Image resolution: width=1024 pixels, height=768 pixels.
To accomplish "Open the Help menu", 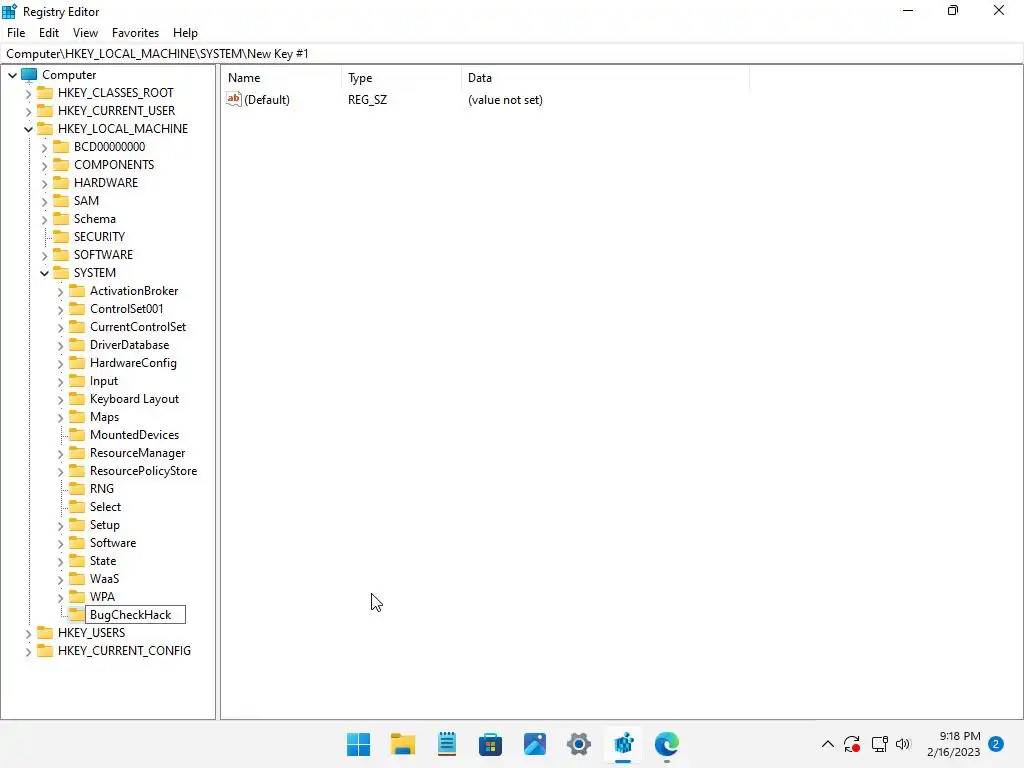I will click(185, 33).
